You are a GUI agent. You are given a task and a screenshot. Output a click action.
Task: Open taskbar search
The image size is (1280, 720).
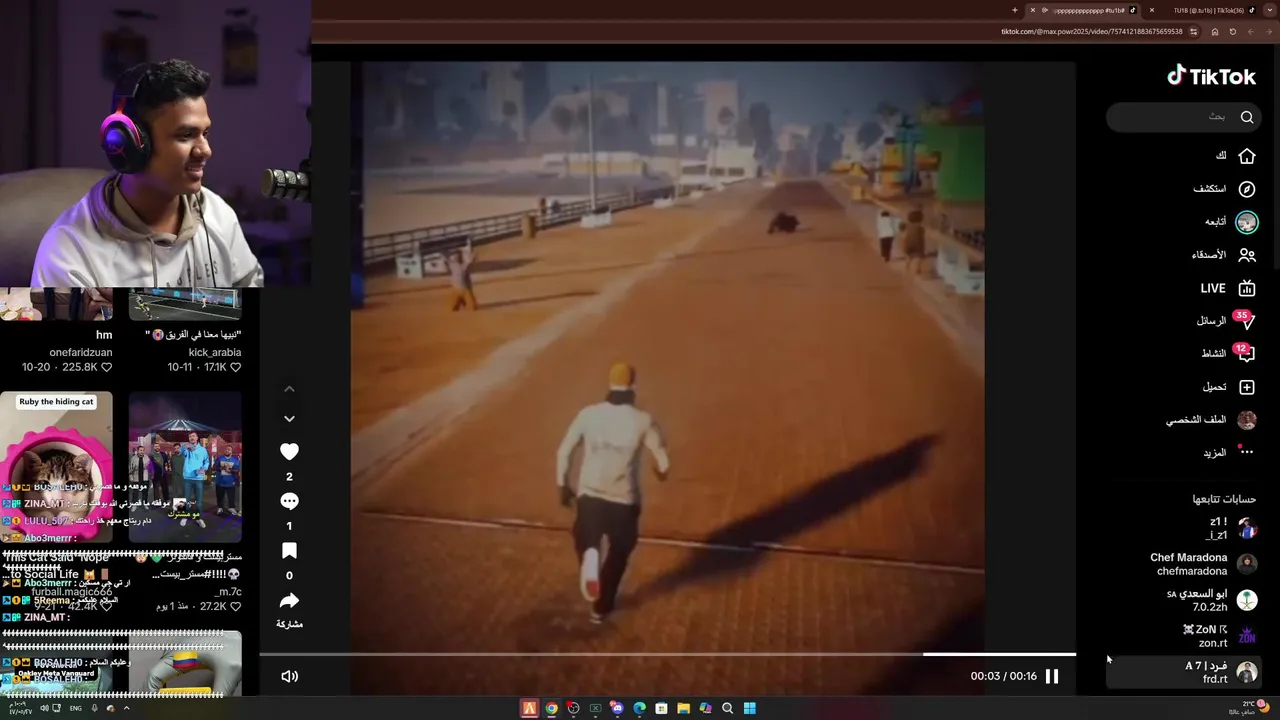click(x=727, y=708)
